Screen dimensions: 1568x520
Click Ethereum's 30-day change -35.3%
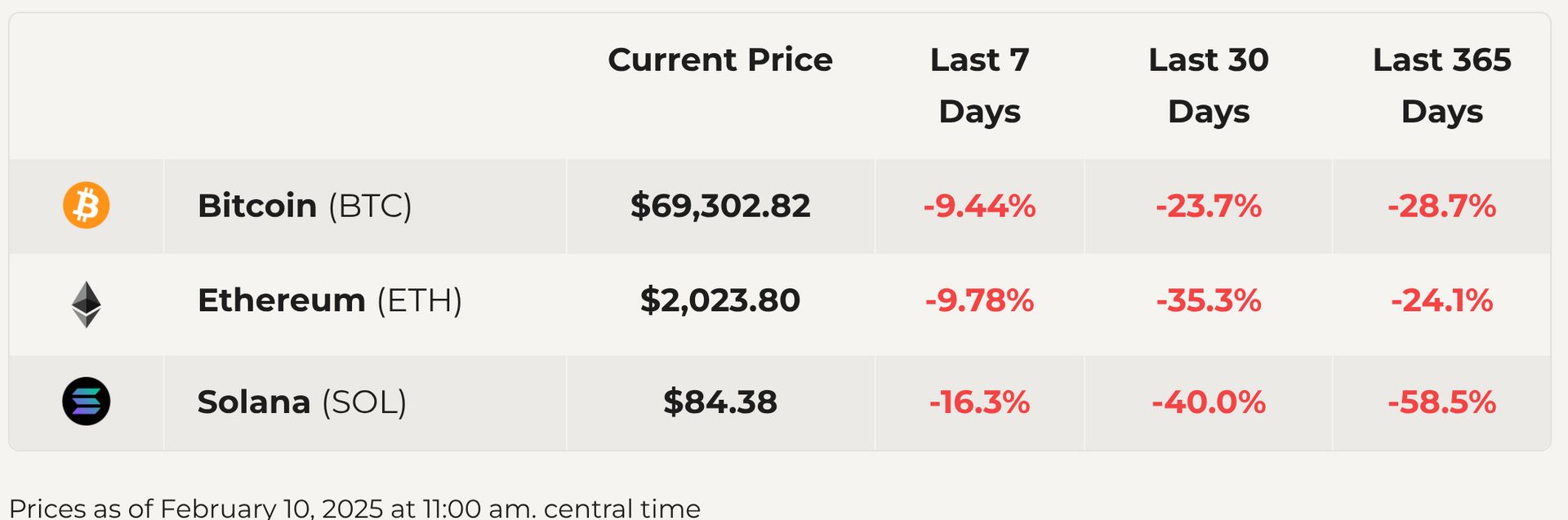[1208, 300]
